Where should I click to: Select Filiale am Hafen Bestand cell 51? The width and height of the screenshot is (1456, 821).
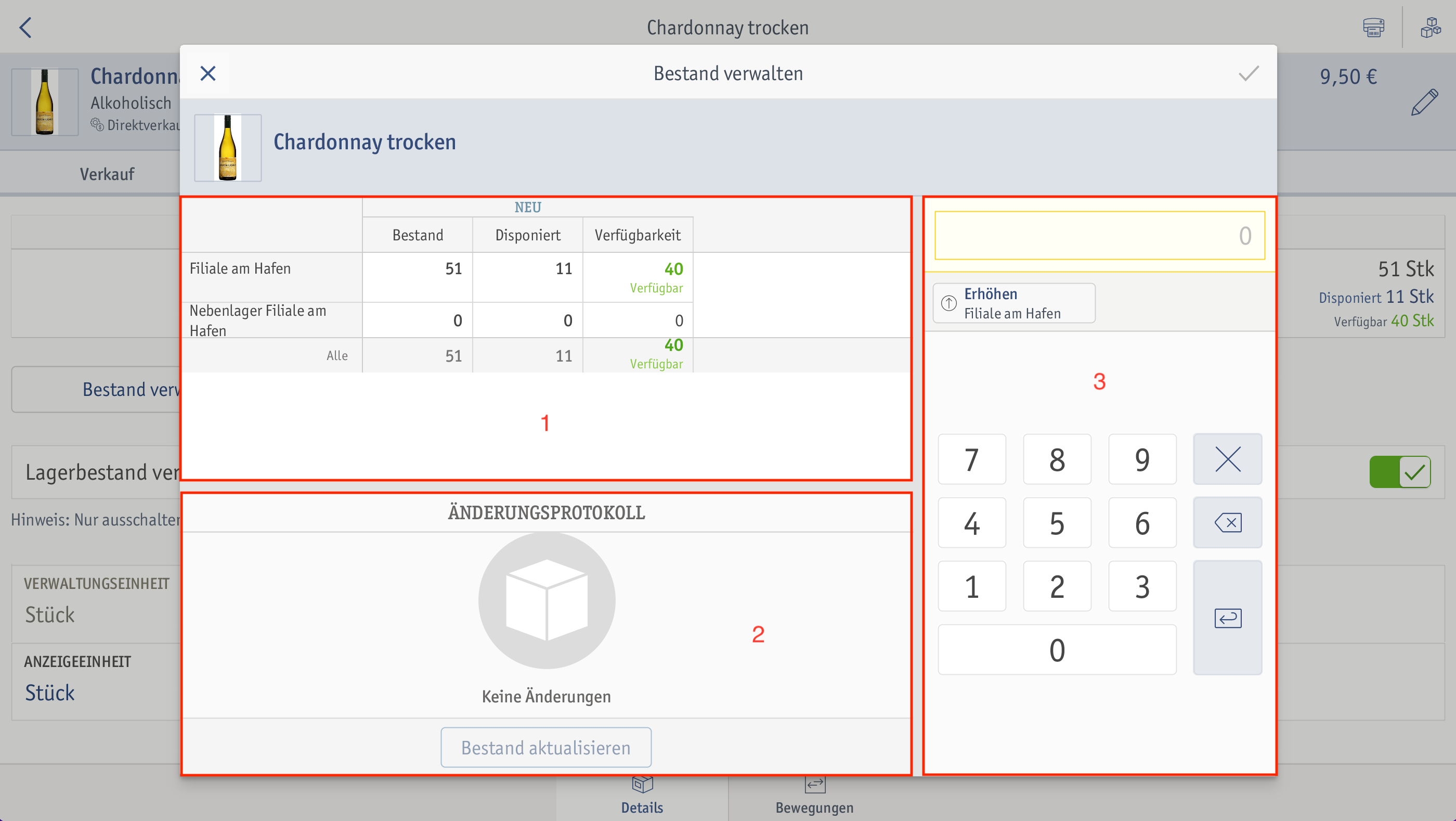click(x=418, y=277)
